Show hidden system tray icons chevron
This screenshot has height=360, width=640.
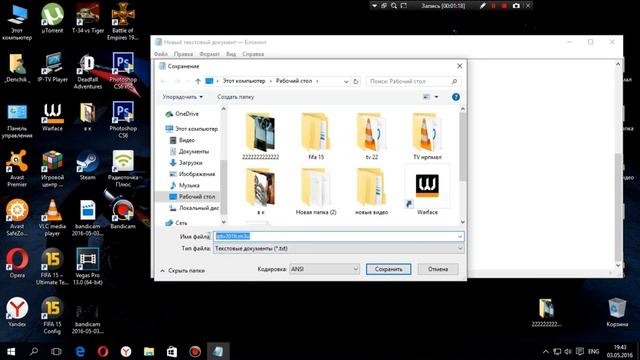[x=545, y=351]
